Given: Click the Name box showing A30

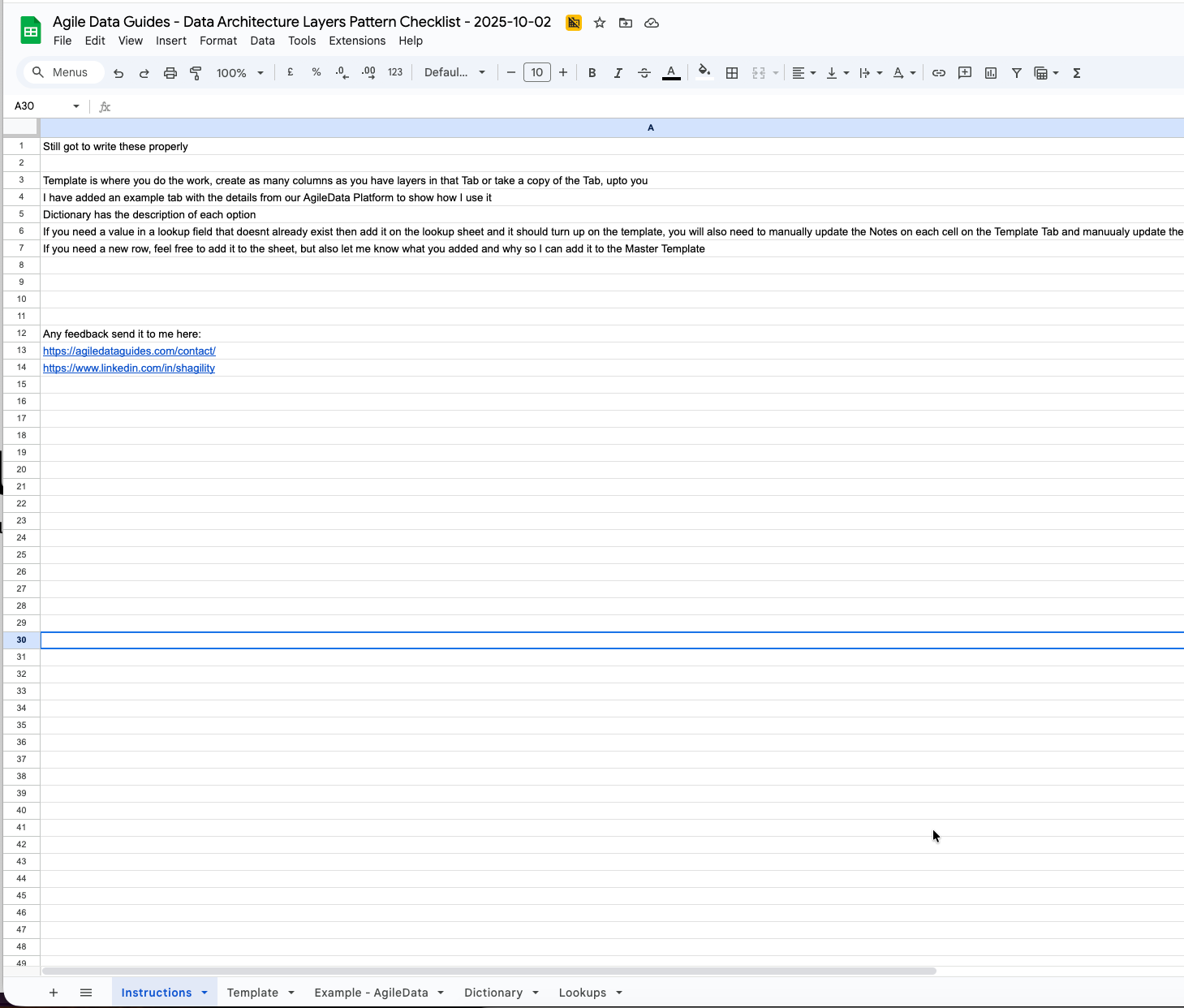Looking at the screenshot, I should pos(47,106).
